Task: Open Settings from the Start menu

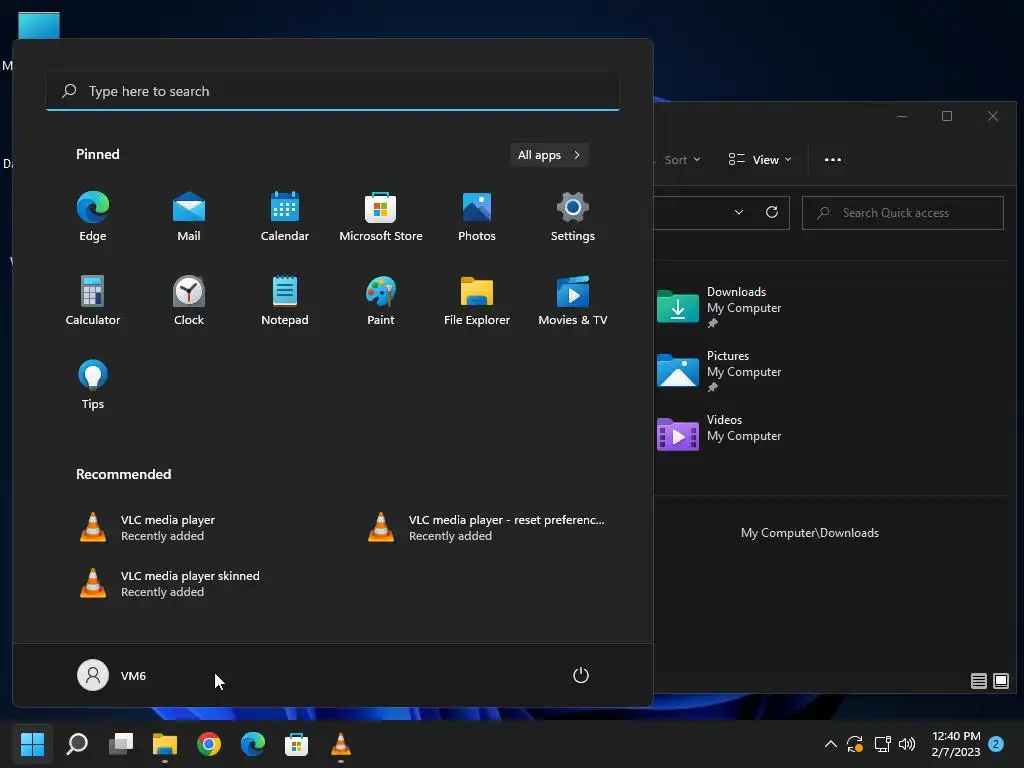Action: coord(573,217)
